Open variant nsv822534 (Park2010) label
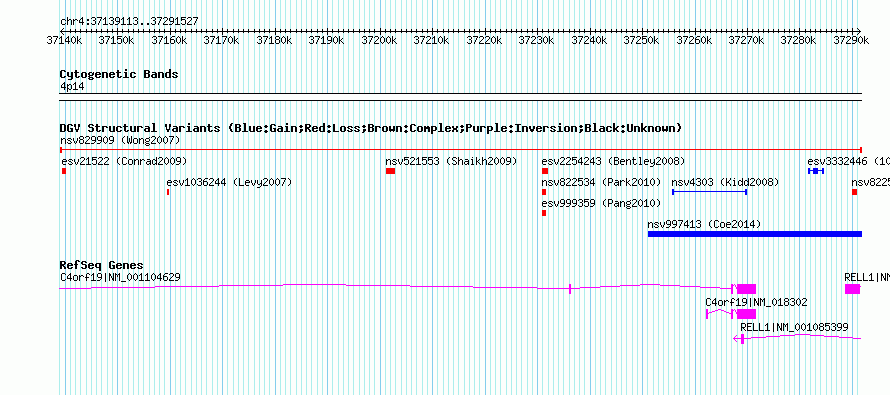 point(601,183)
